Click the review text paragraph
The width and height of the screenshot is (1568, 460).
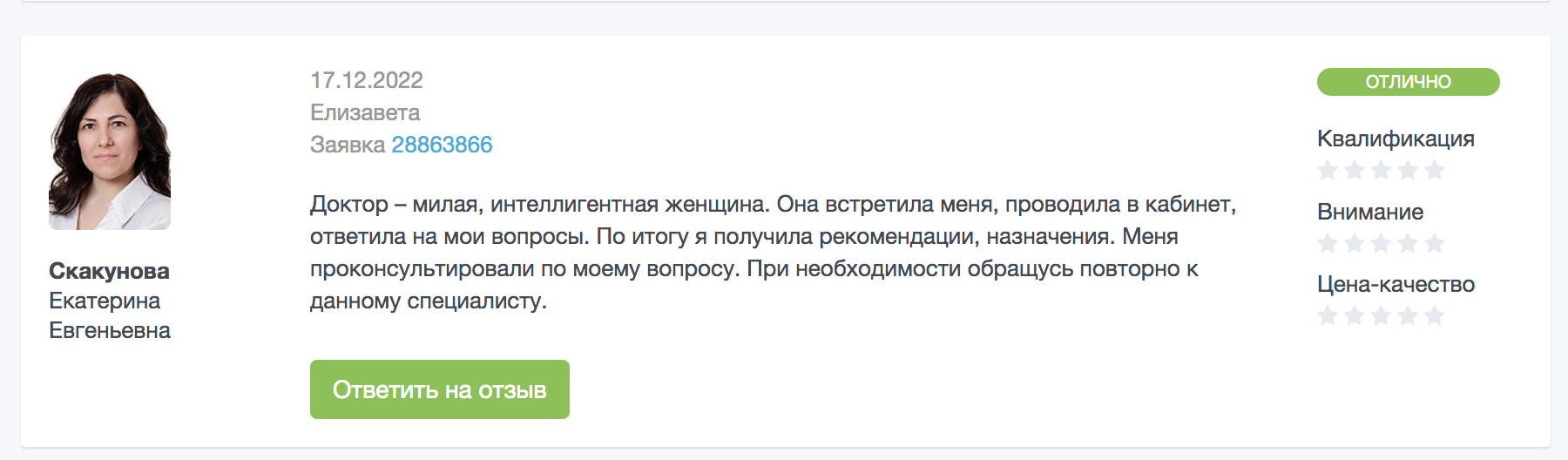tap(774, 253)
